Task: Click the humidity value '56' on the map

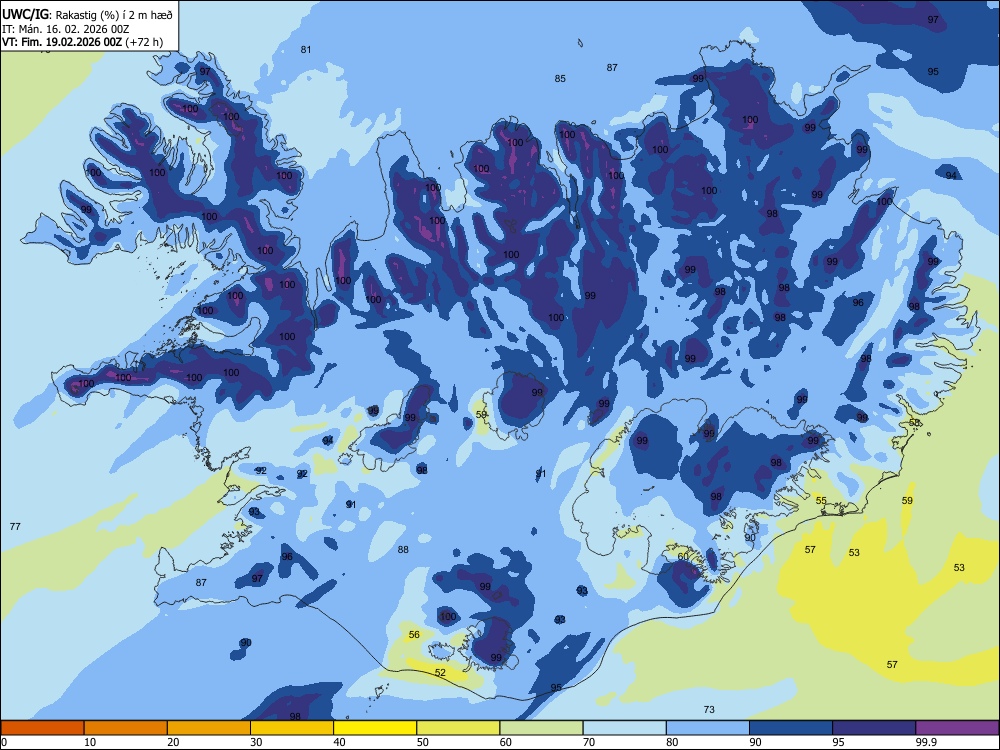Action: click(x=415, y=635)
